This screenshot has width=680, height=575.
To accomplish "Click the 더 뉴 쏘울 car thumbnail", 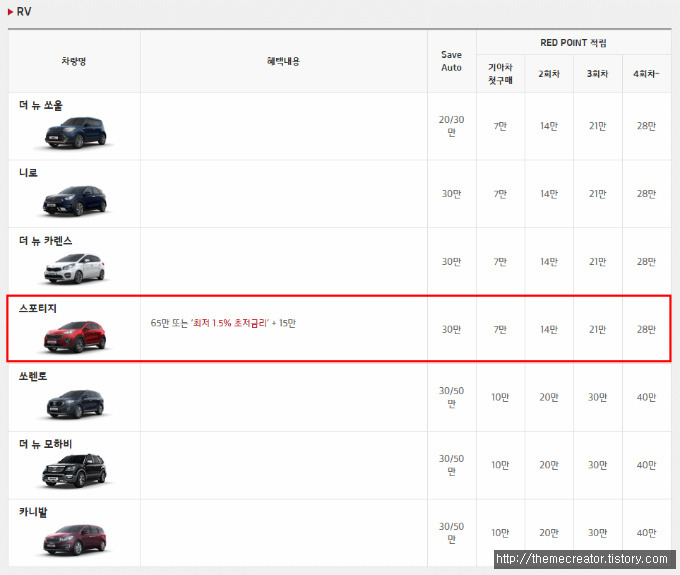I will [75, 132].
